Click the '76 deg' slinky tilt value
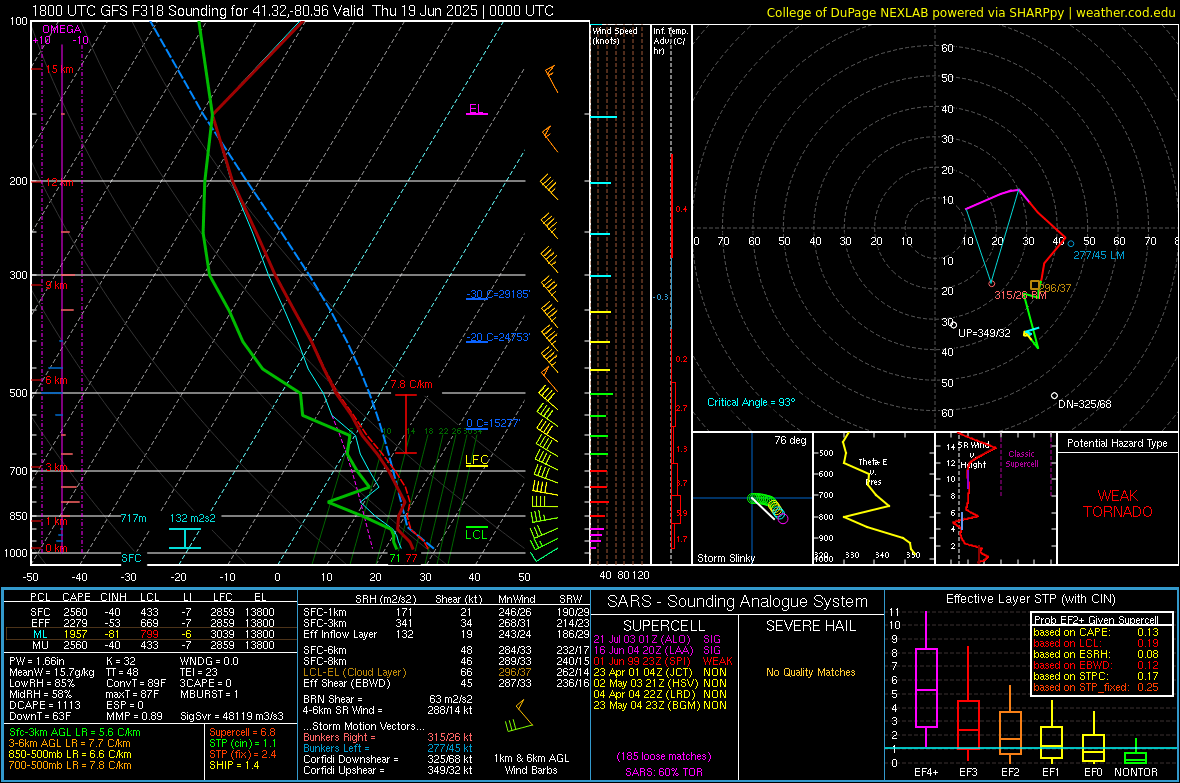 coord(790,440)
